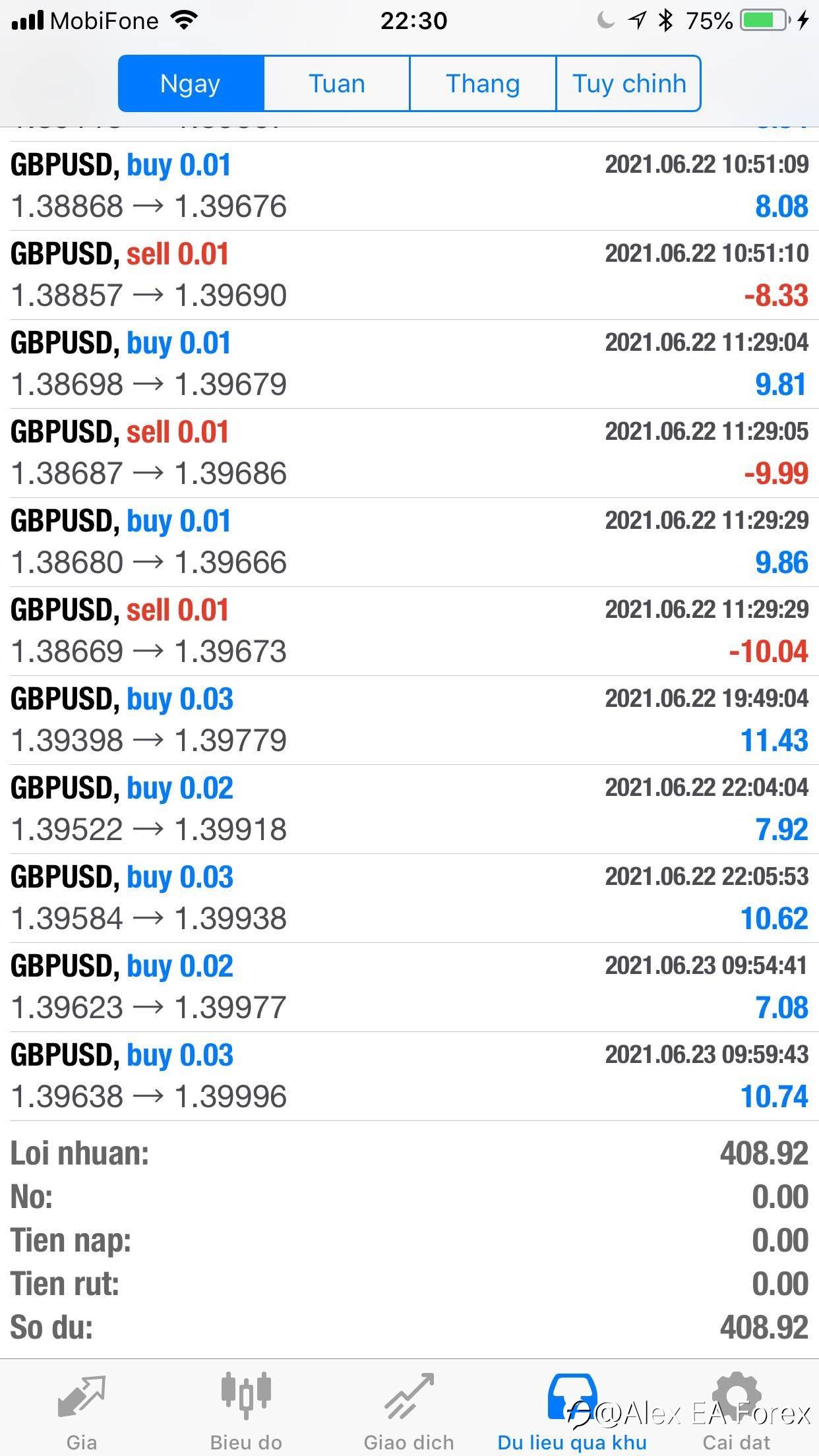Viewport: 819px width, 1456px height.
Task: Select the Thang period tab
Action: 483,84
